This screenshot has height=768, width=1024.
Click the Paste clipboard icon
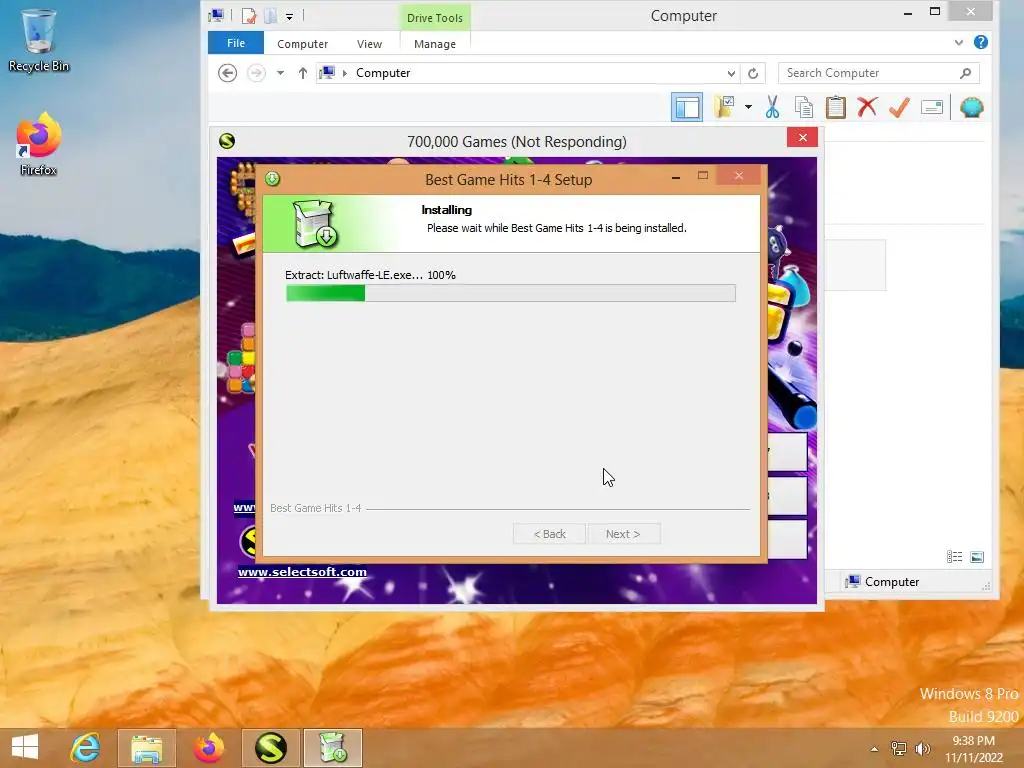click(835, 107)
